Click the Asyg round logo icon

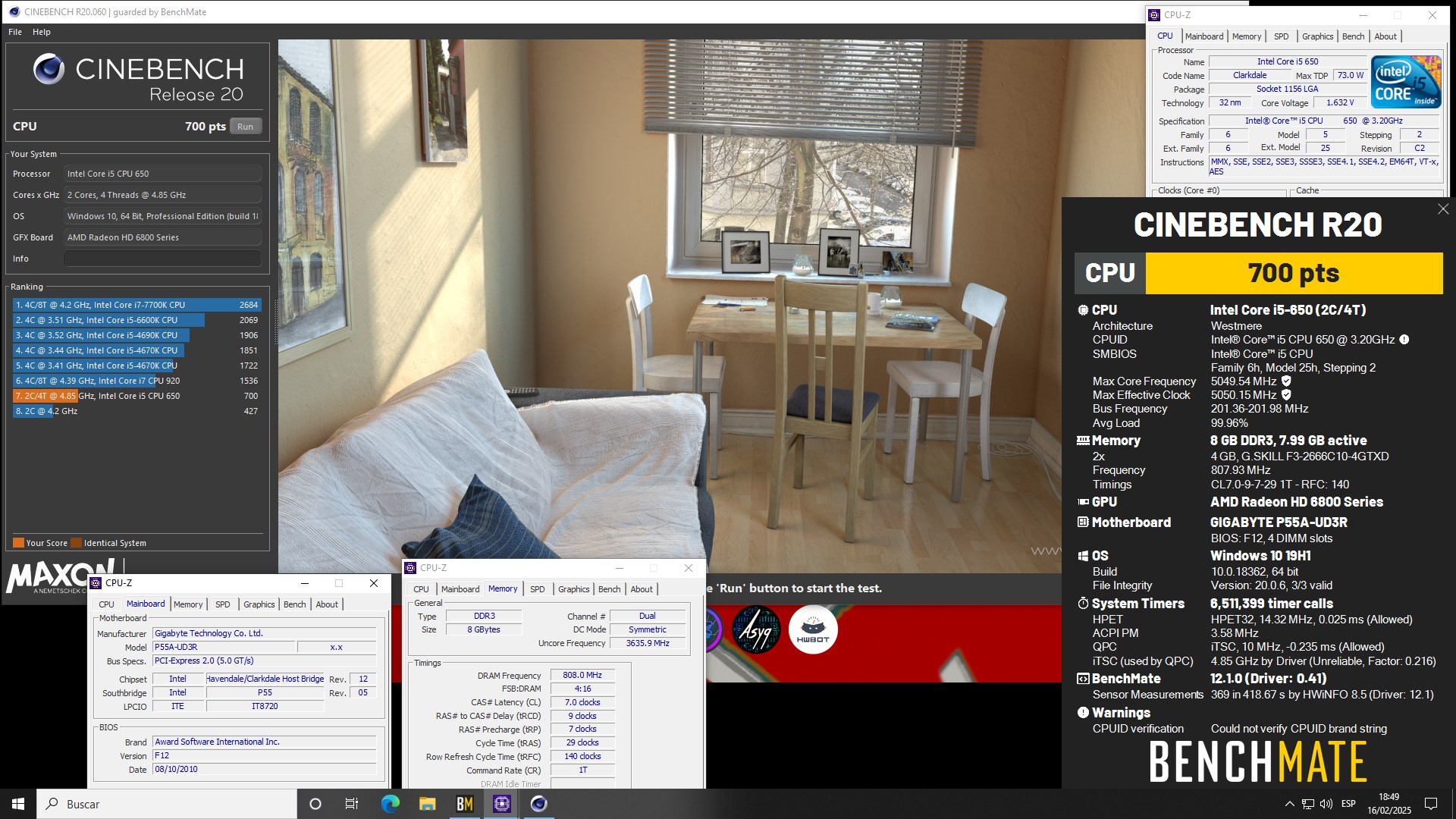(755, 629)
